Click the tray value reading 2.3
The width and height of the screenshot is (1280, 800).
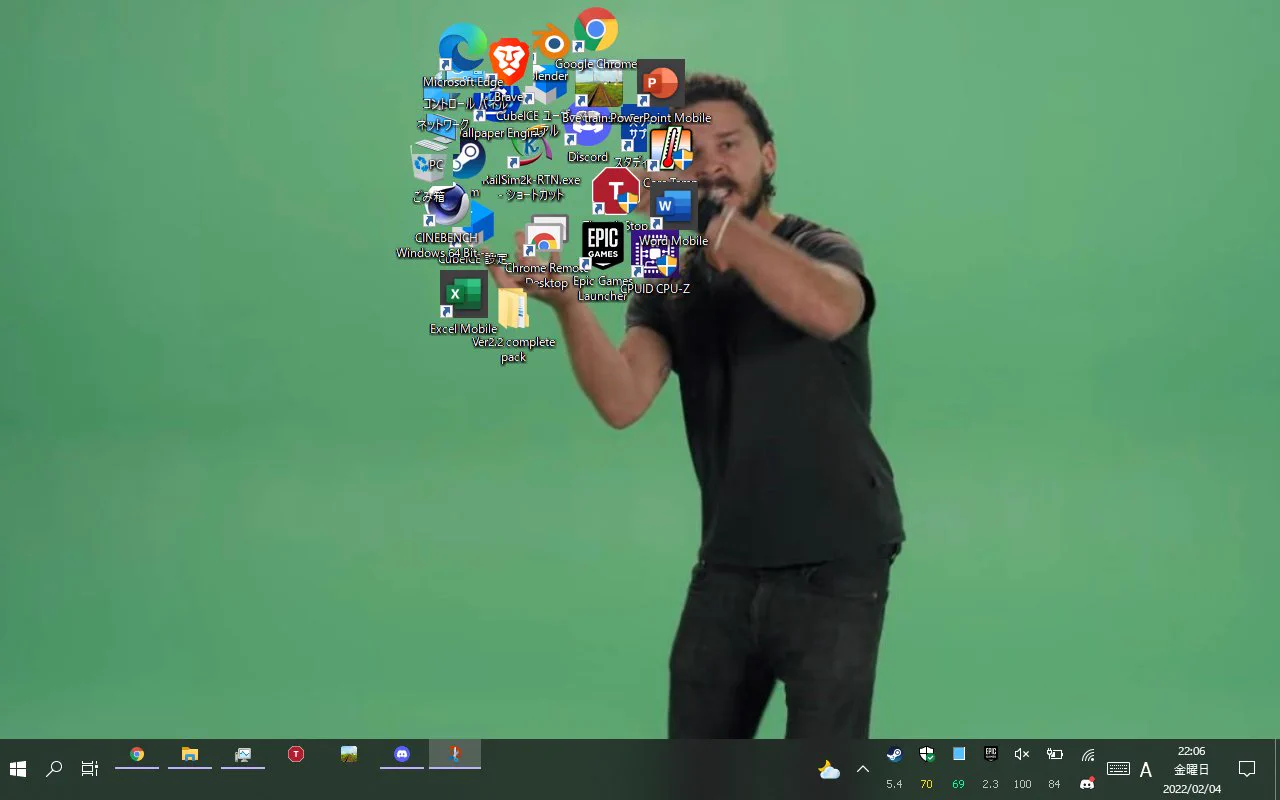(990, 784)
